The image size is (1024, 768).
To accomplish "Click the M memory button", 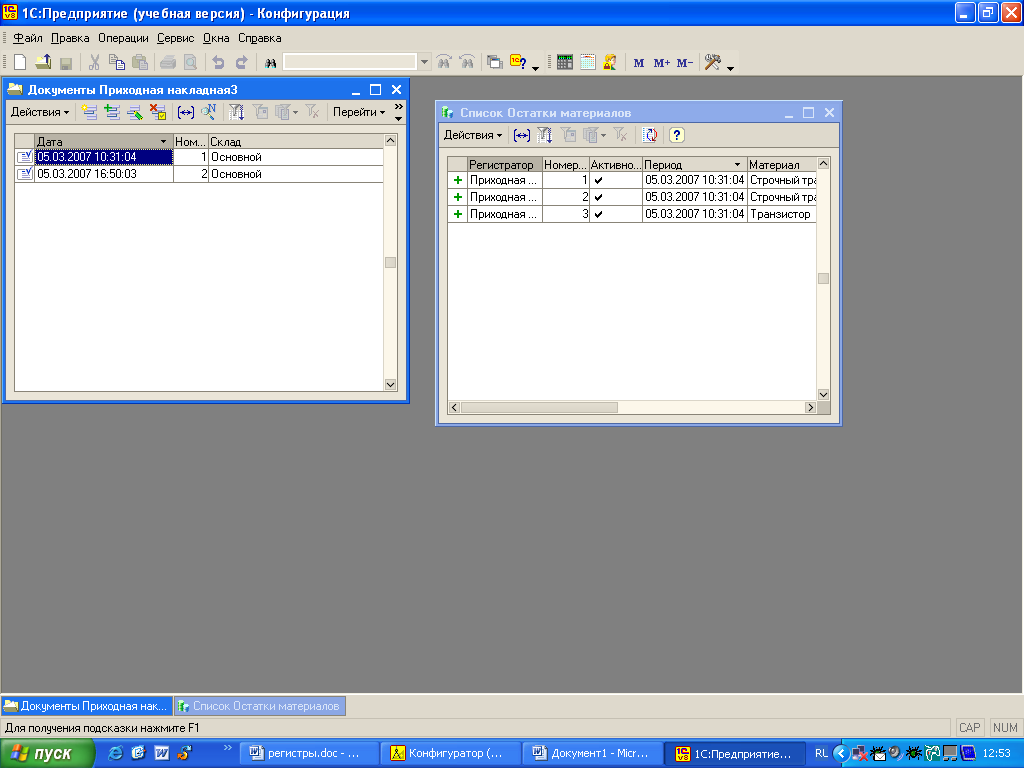I will coord(639,63).
